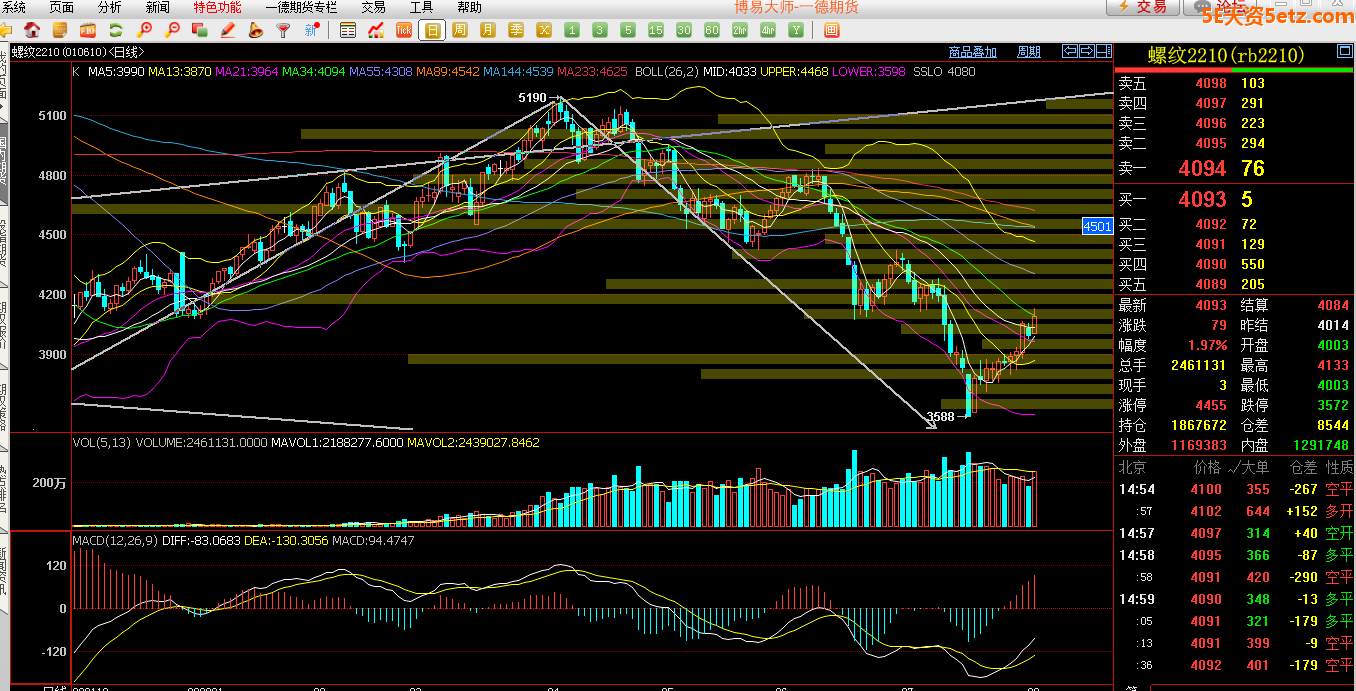
Task: Expand the quote panel with square icon
Action: 1344,52
